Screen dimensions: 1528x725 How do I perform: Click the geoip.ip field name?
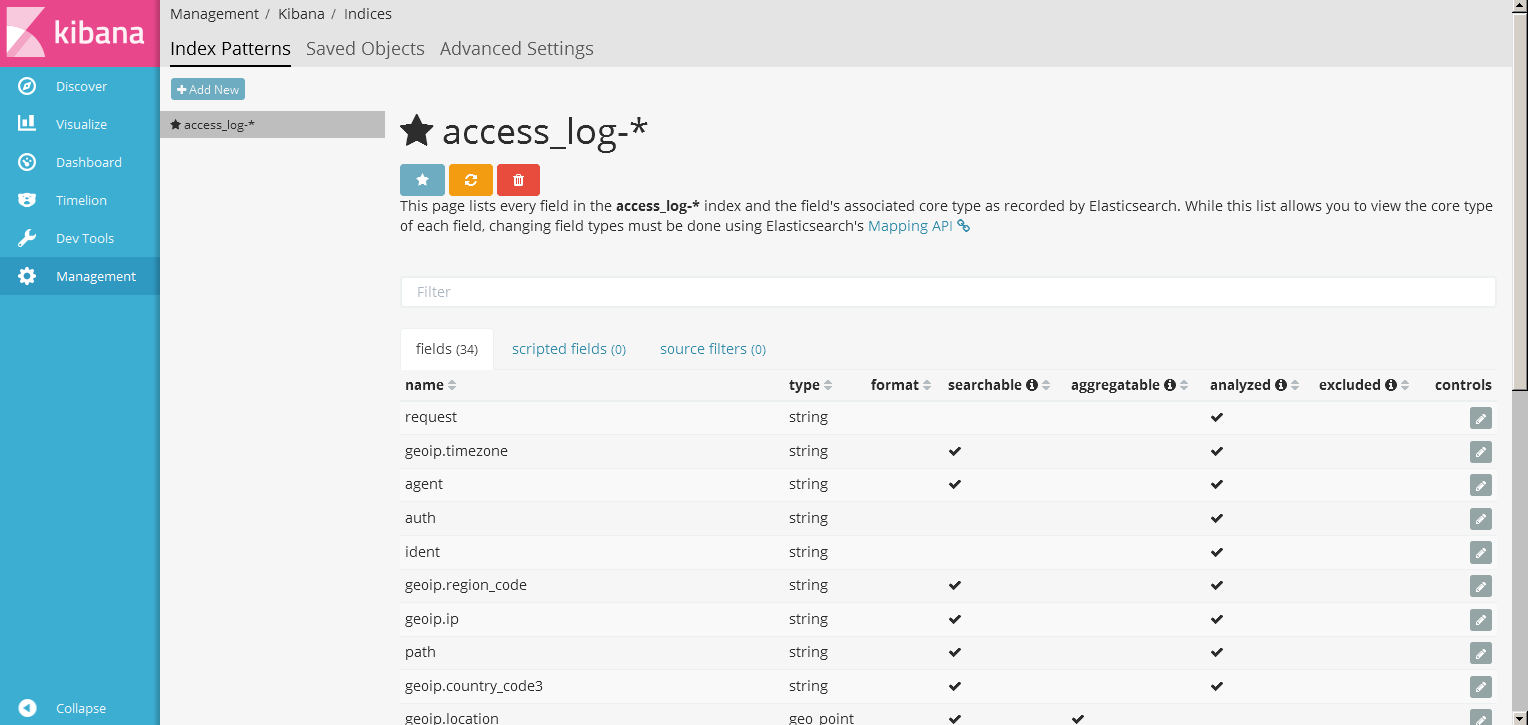[432, 619]
